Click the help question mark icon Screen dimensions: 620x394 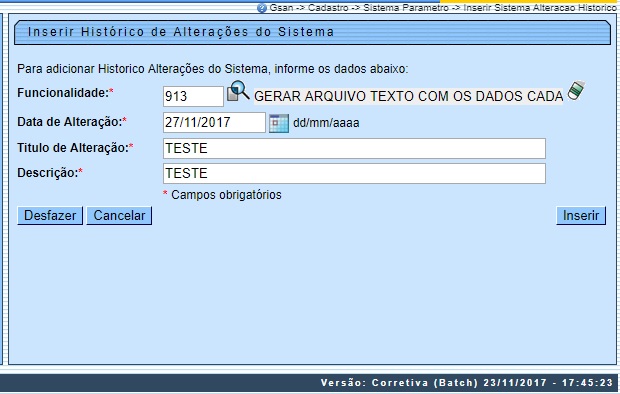click(262, 8)
